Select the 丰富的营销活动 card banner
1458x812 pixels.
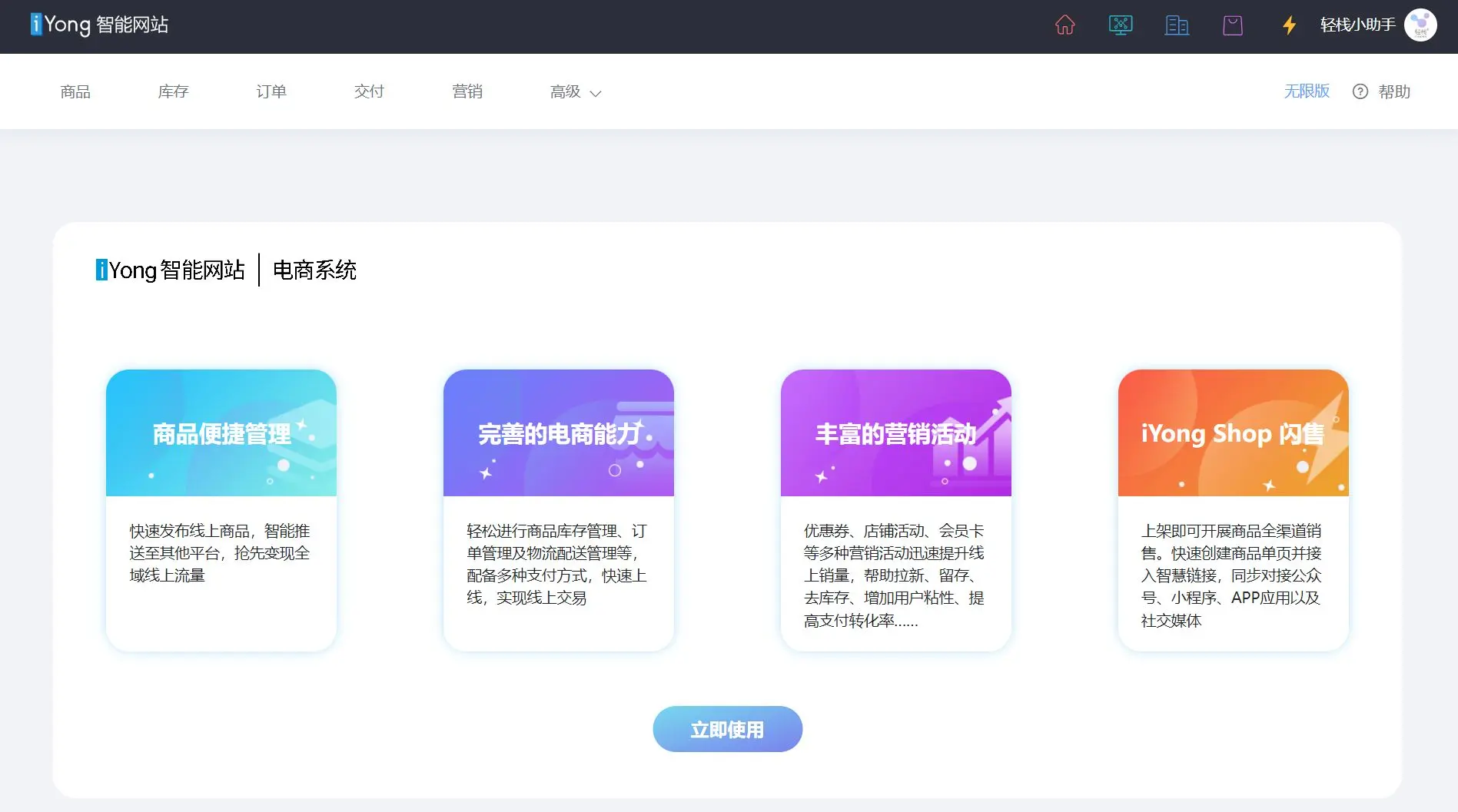coord(896,433)
